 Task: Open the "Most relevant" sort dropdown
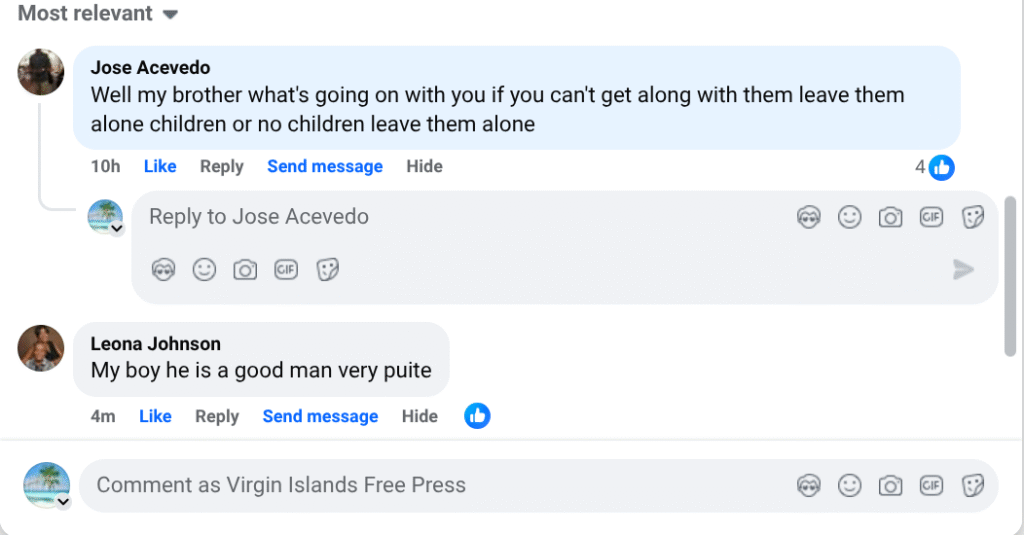point(98,14)
